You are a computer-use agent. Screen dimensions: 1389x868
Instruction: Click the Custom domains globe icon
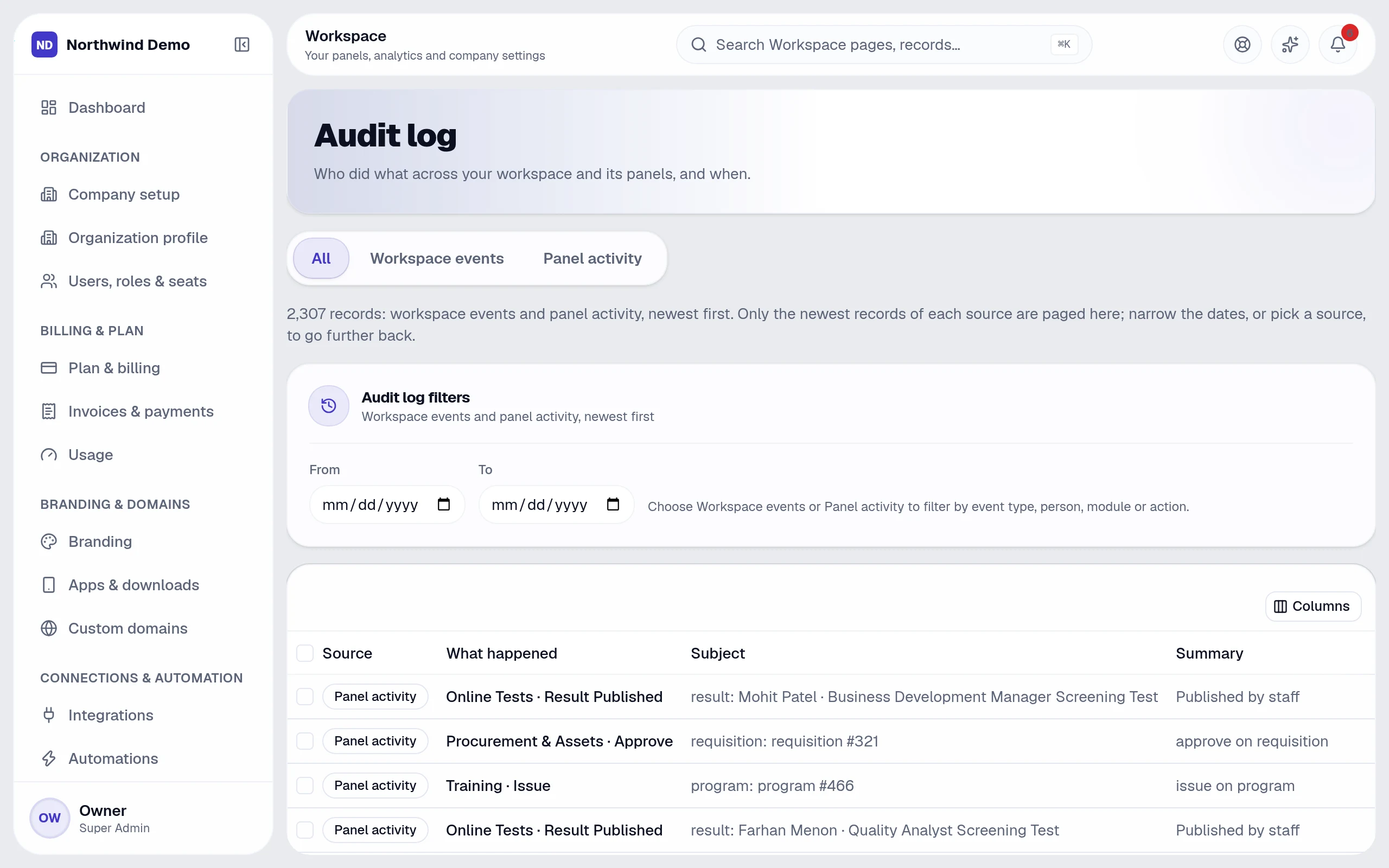coord(49,629)
